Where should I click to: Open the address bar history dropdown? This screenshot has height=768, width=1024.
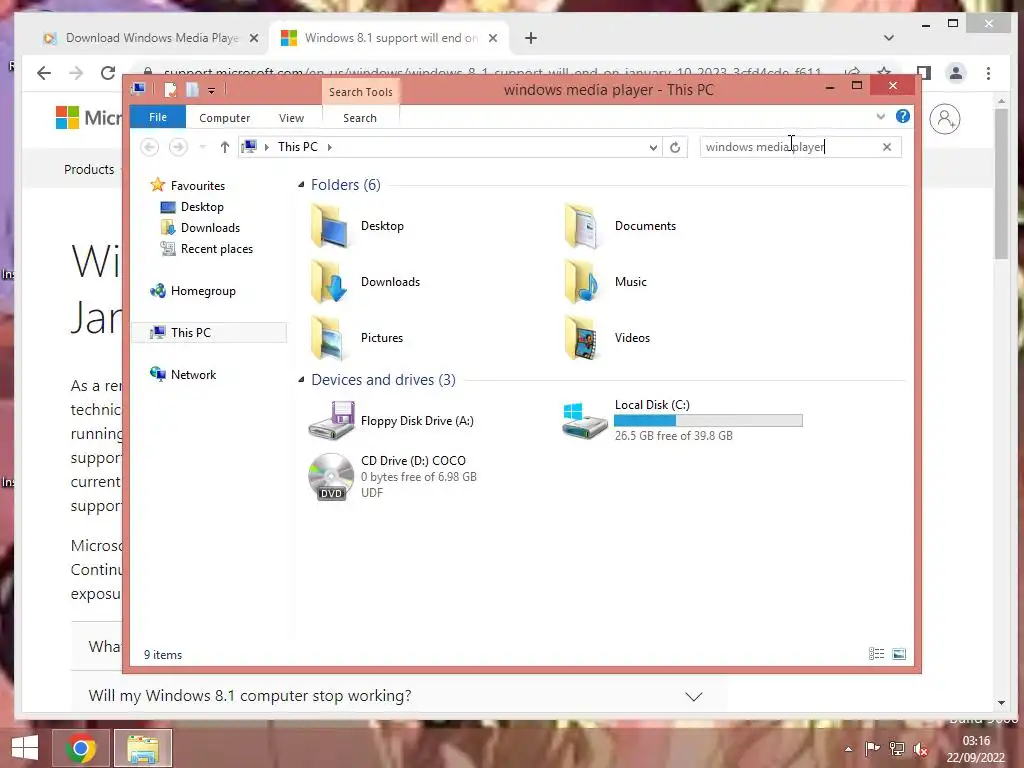pos(653,148)
